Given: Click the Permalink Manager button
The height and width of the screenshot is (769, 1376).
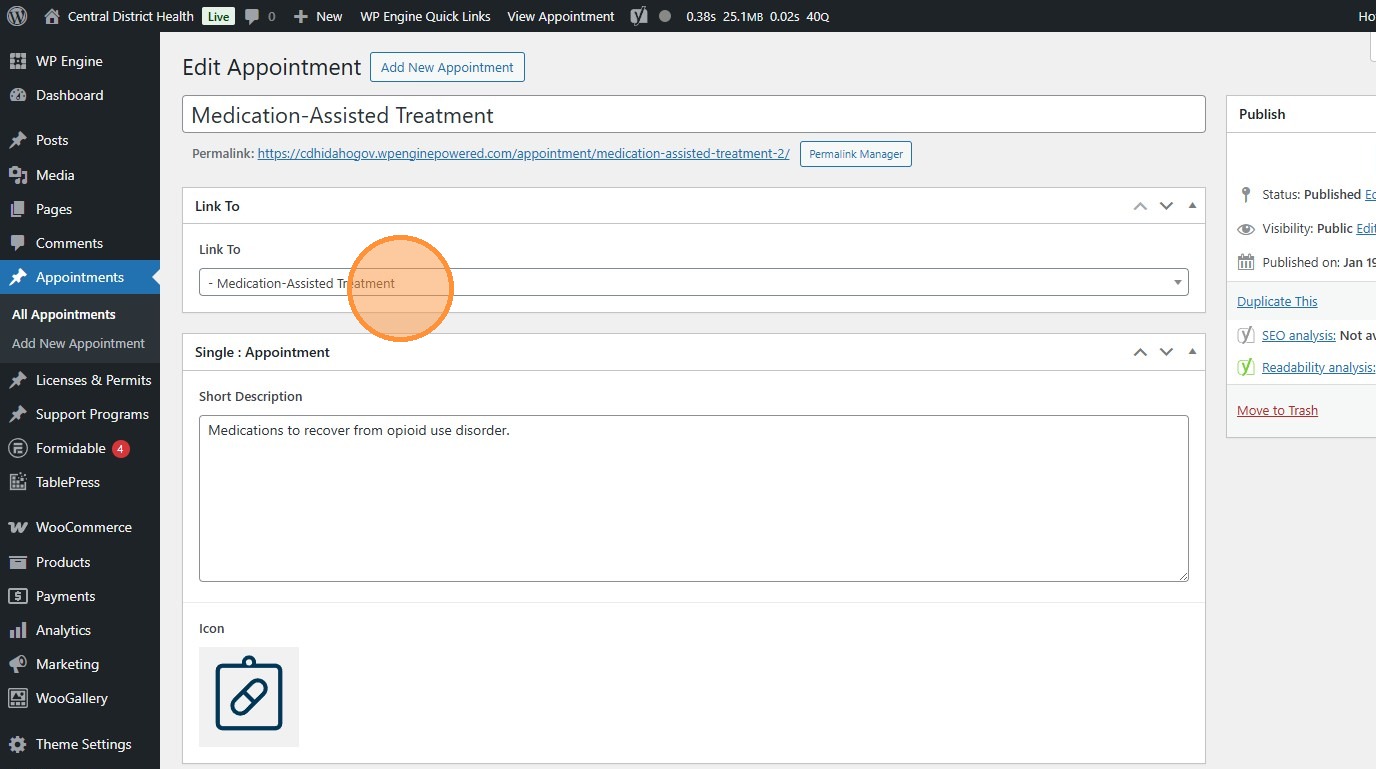Looking at the screenshot, I should [855, 154].
